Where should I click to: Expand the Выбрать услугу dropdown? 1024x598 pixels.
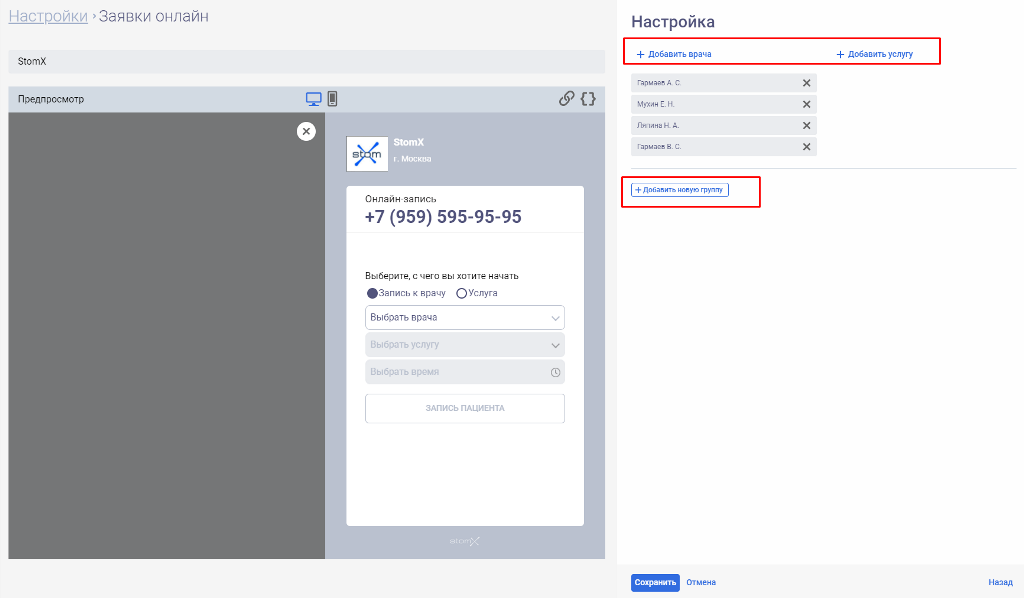465,345
